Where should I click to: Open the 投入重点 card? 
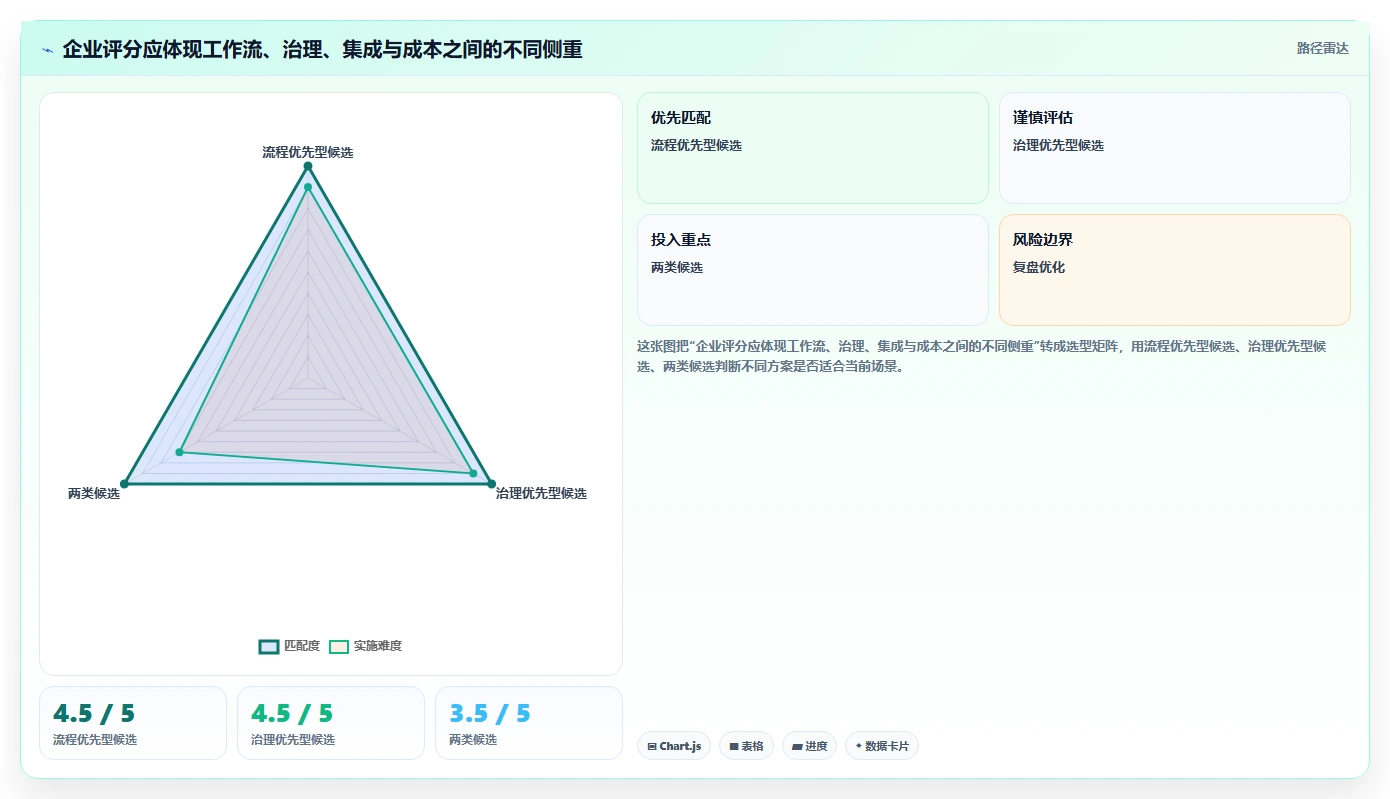pos(812,270)
